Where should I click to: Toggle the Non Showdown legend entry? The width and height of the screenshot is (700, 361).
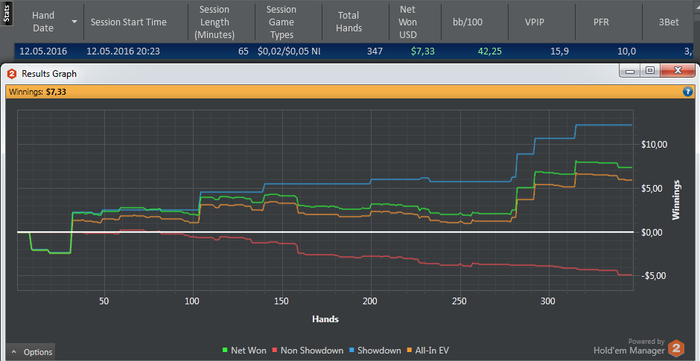(x=308, y=350)
